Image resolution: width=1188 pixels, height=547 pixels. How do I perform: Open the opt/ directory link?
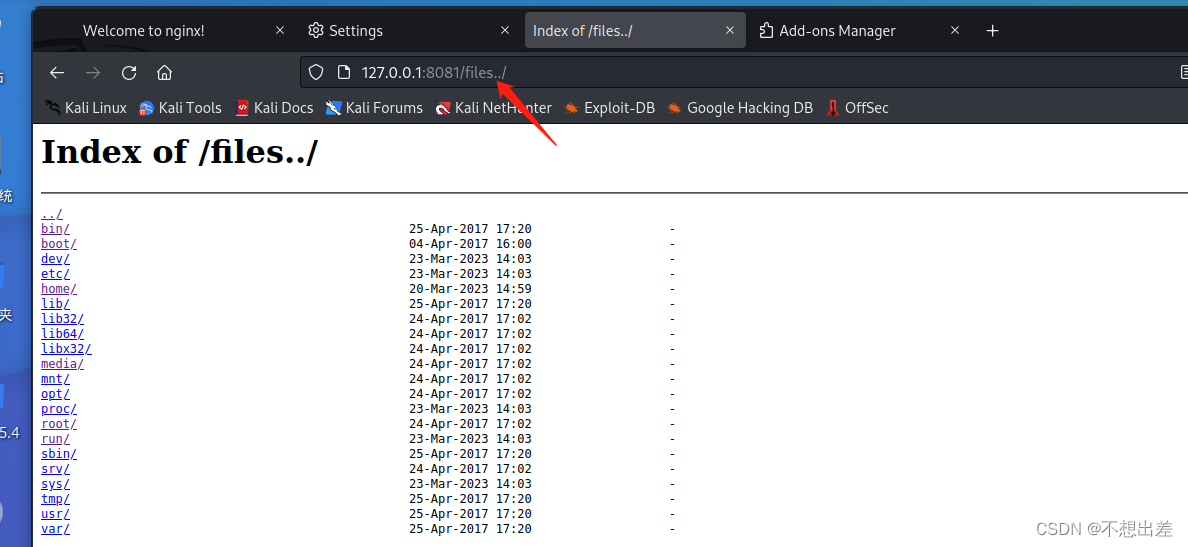(55, 394)
